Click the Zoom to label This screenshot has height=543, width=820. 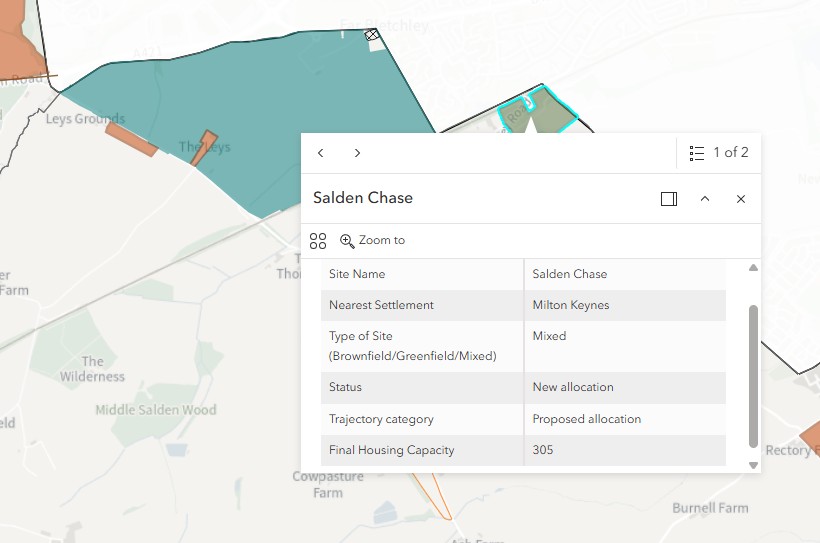pyautogui.click(x=382, y=240)
